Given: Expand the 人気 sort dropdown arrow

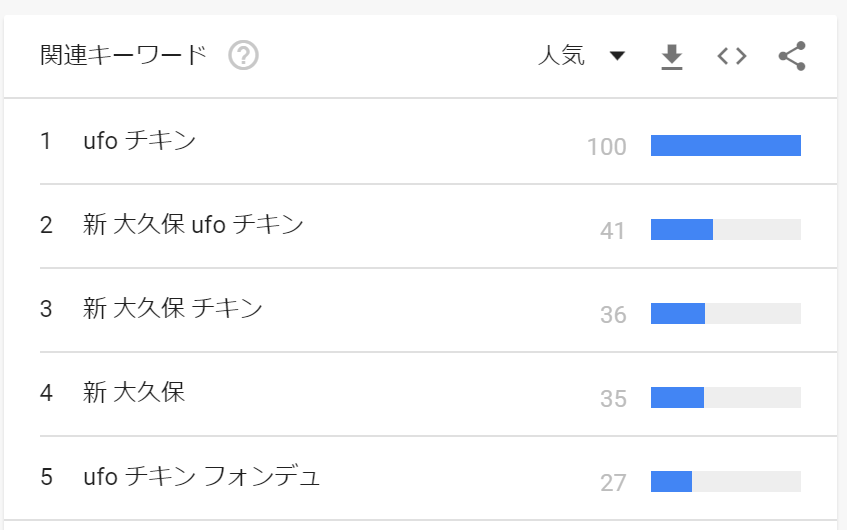Looking at the screenshot, I should [x=617, y=56].
